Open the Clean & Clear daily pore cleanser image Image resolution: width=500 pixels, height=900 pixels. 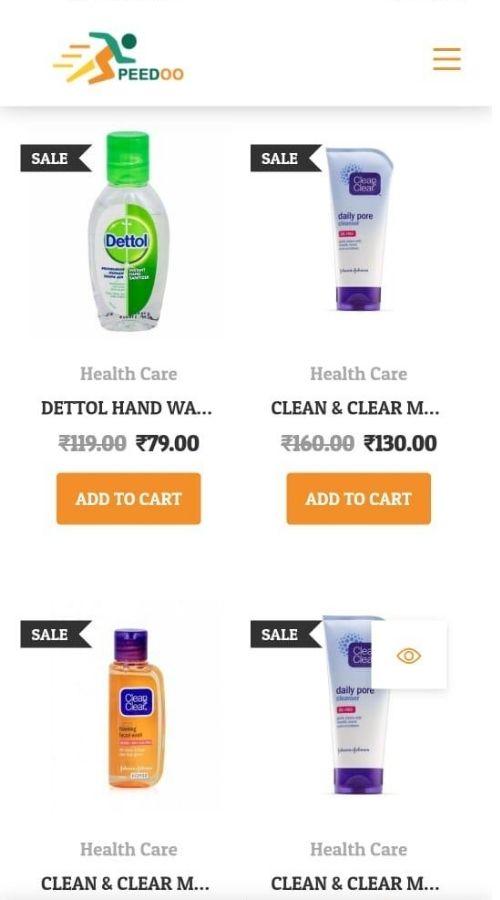(x=359, y=230)
